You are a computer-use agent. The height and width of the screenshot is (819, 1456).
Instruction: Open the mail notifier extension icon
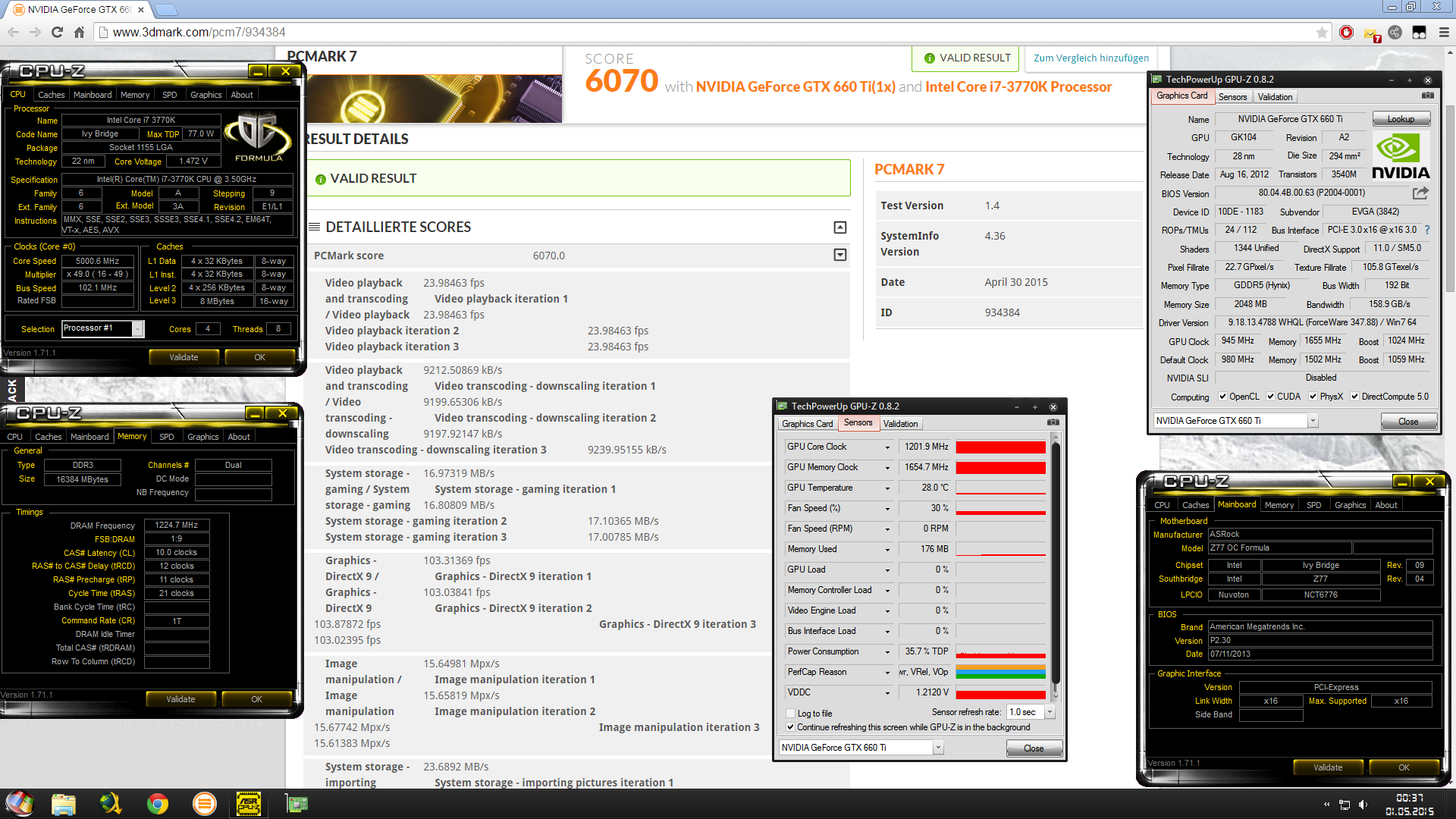1371,33
